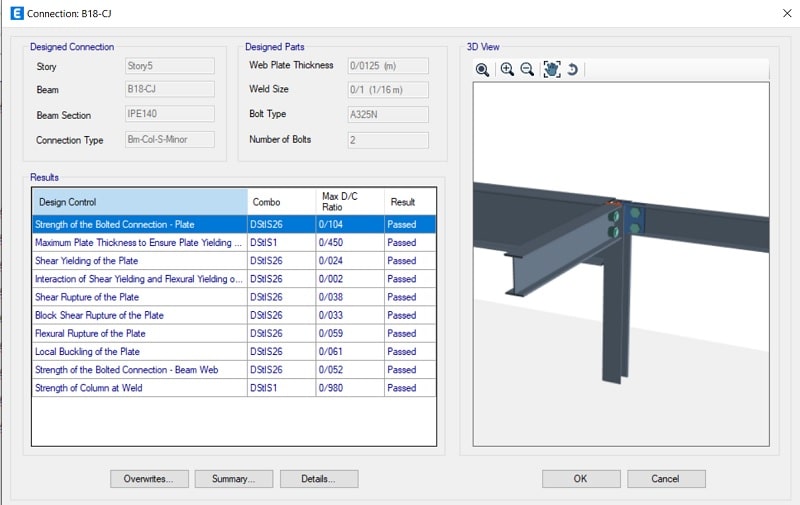Screen dimensions: 800x505
Task: Select Local Buckling of the Plate row
Action: click(x=234, y=351)
